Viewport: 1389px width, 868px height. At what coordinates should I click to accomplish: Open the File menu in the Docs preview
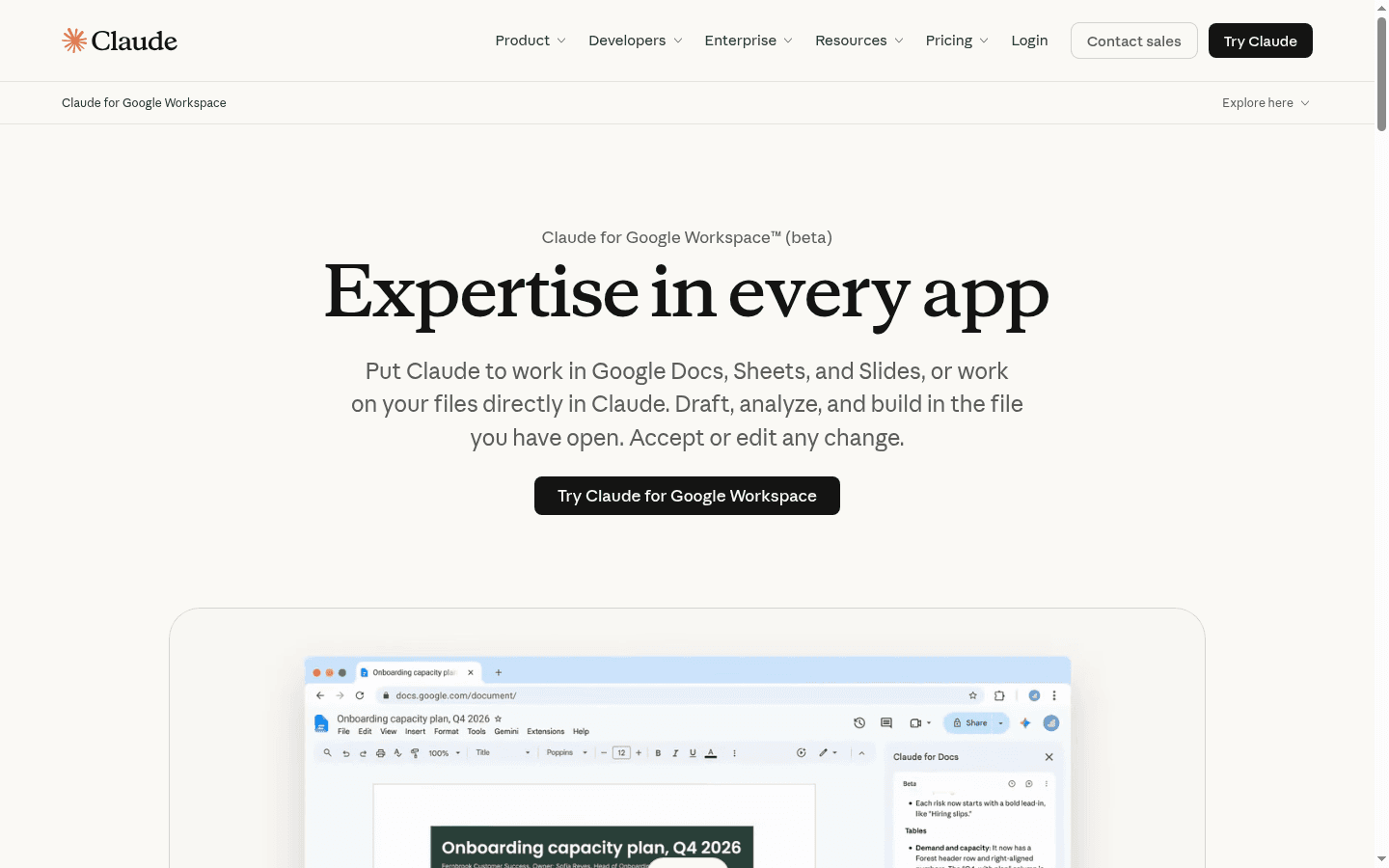click(343, 732)
